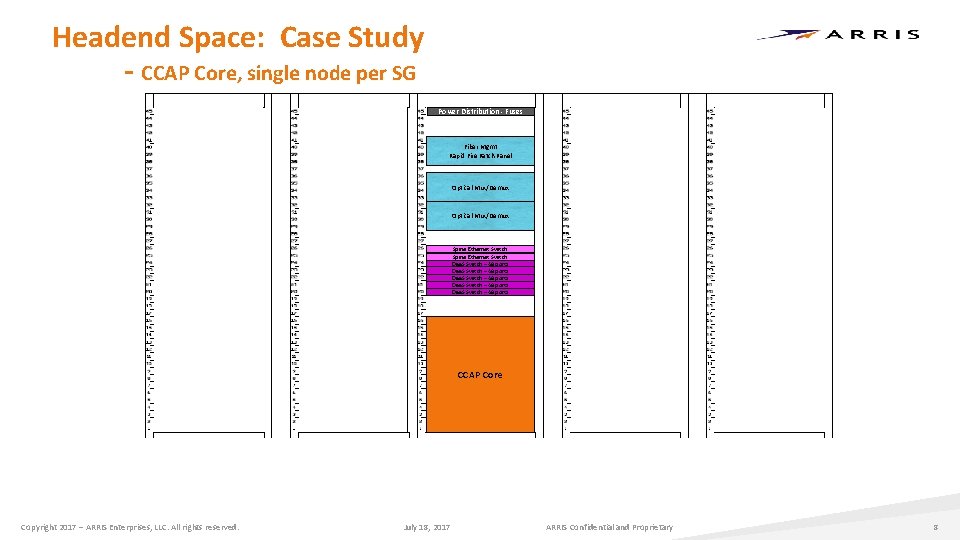Select the subtitle 'CCAP Core, single node per SG'

click(278, 73)
